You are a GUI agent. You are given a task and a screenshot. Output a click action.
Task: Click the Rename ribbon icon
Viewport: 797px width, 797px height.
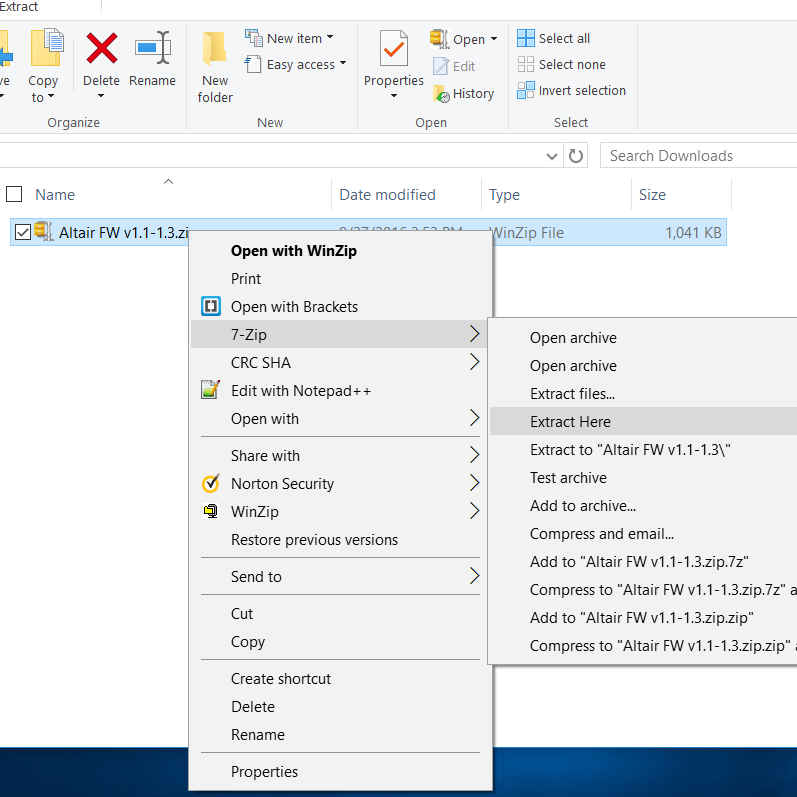153,48
